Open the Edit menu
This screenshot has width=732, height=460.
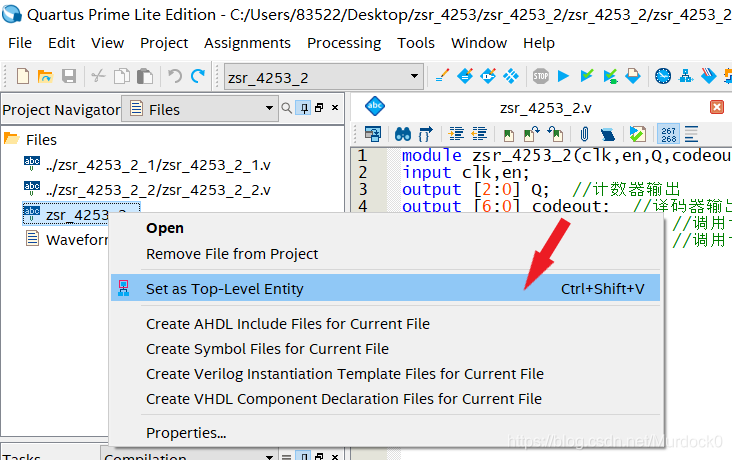(61, 43)
